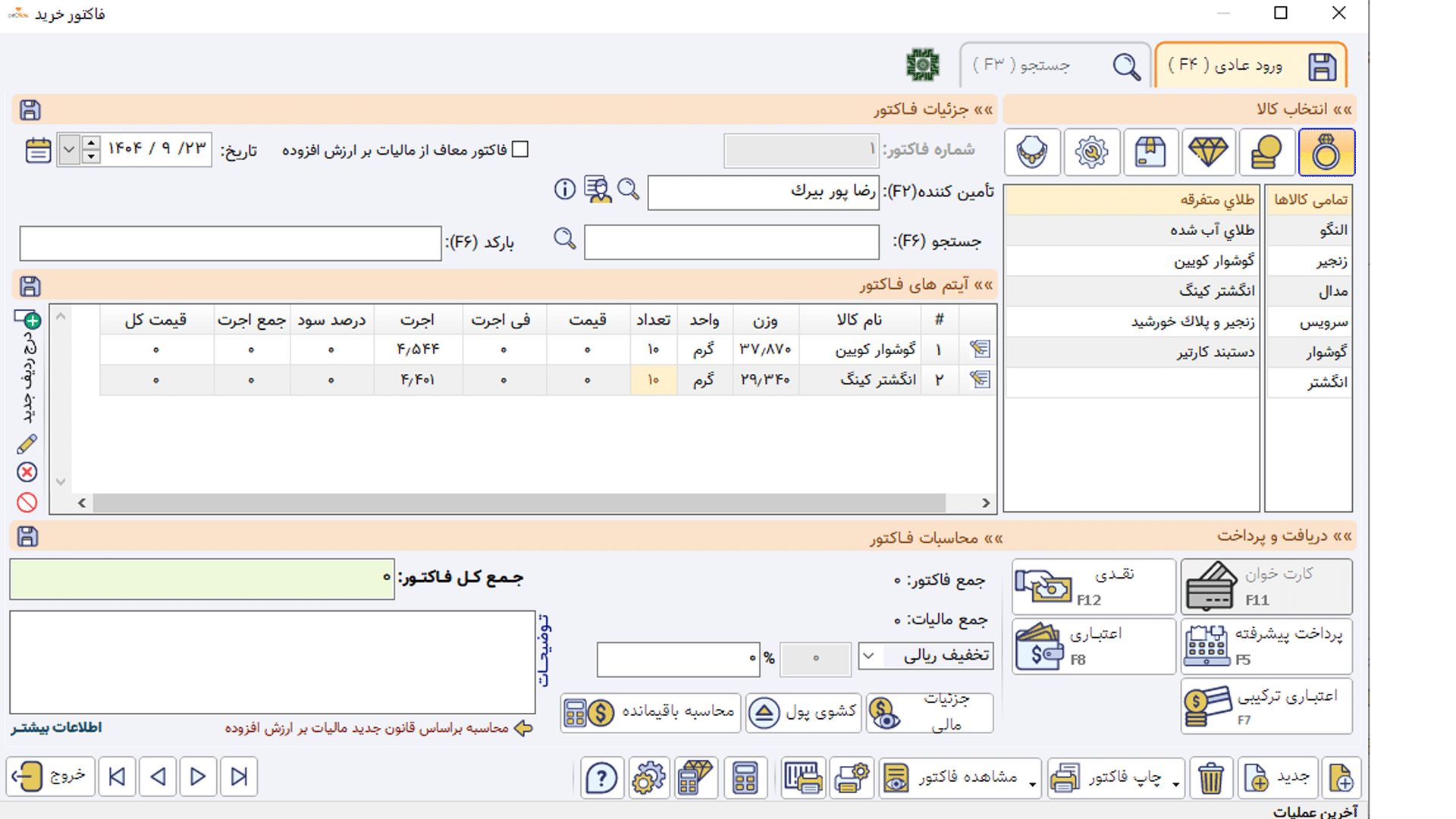
Task: Expand the date dropdown arrow
Action: (x=69, y=149)
